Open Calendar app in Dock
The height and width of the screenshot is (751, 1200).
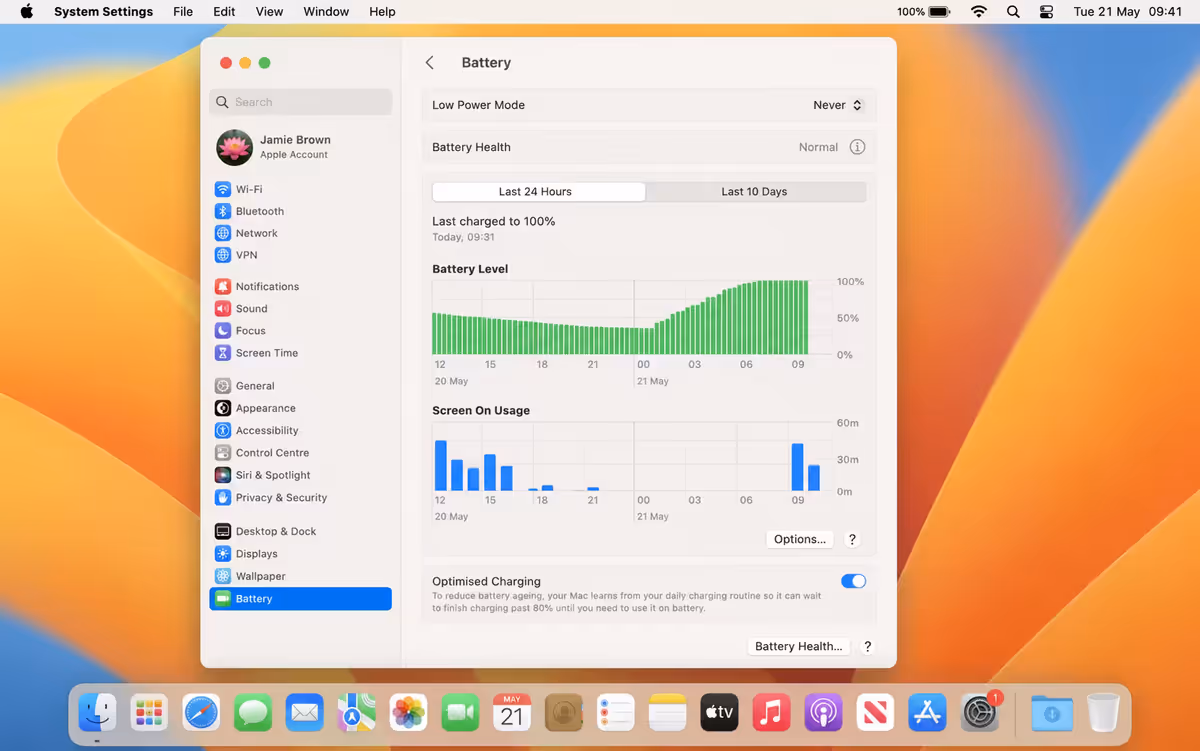coord(512,712)
